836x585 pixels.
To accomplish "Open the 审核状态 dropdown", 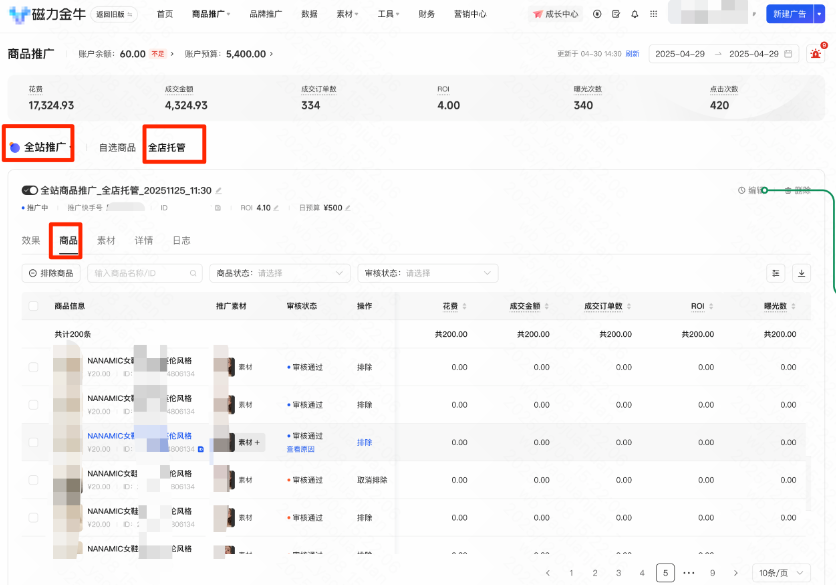I will [x=428, y=273].
